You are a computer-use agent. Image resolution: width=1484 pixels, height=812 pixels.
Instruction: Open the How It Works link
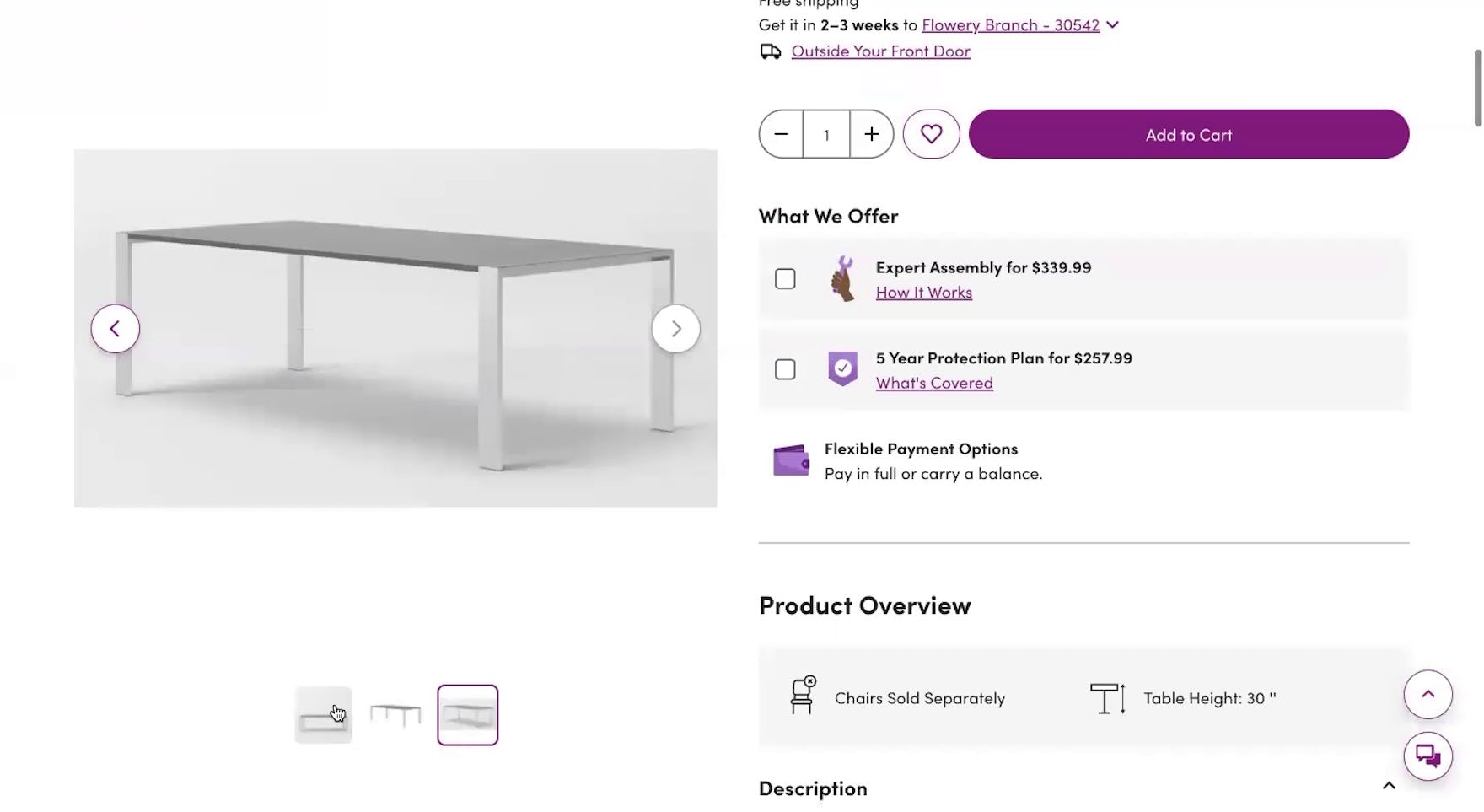[x=923, y=293]
